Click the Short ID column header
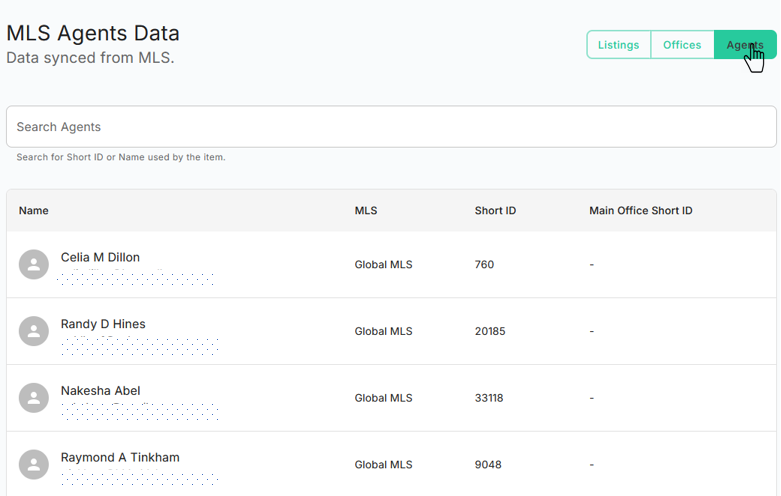 click(x=495, y=211)
